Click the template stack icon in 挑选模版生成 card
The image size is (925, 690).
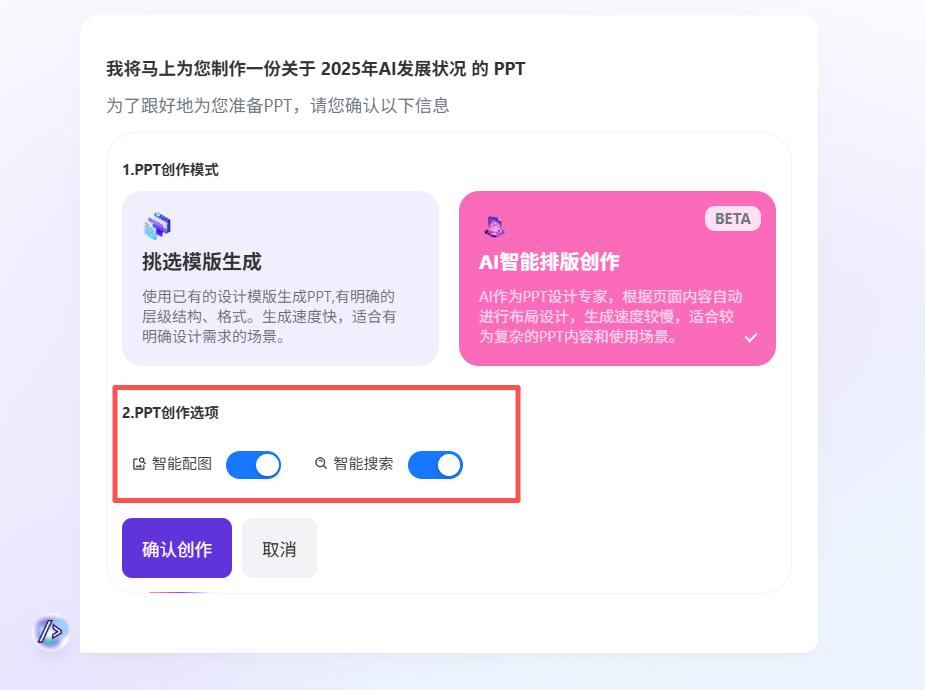pos(157,227)
